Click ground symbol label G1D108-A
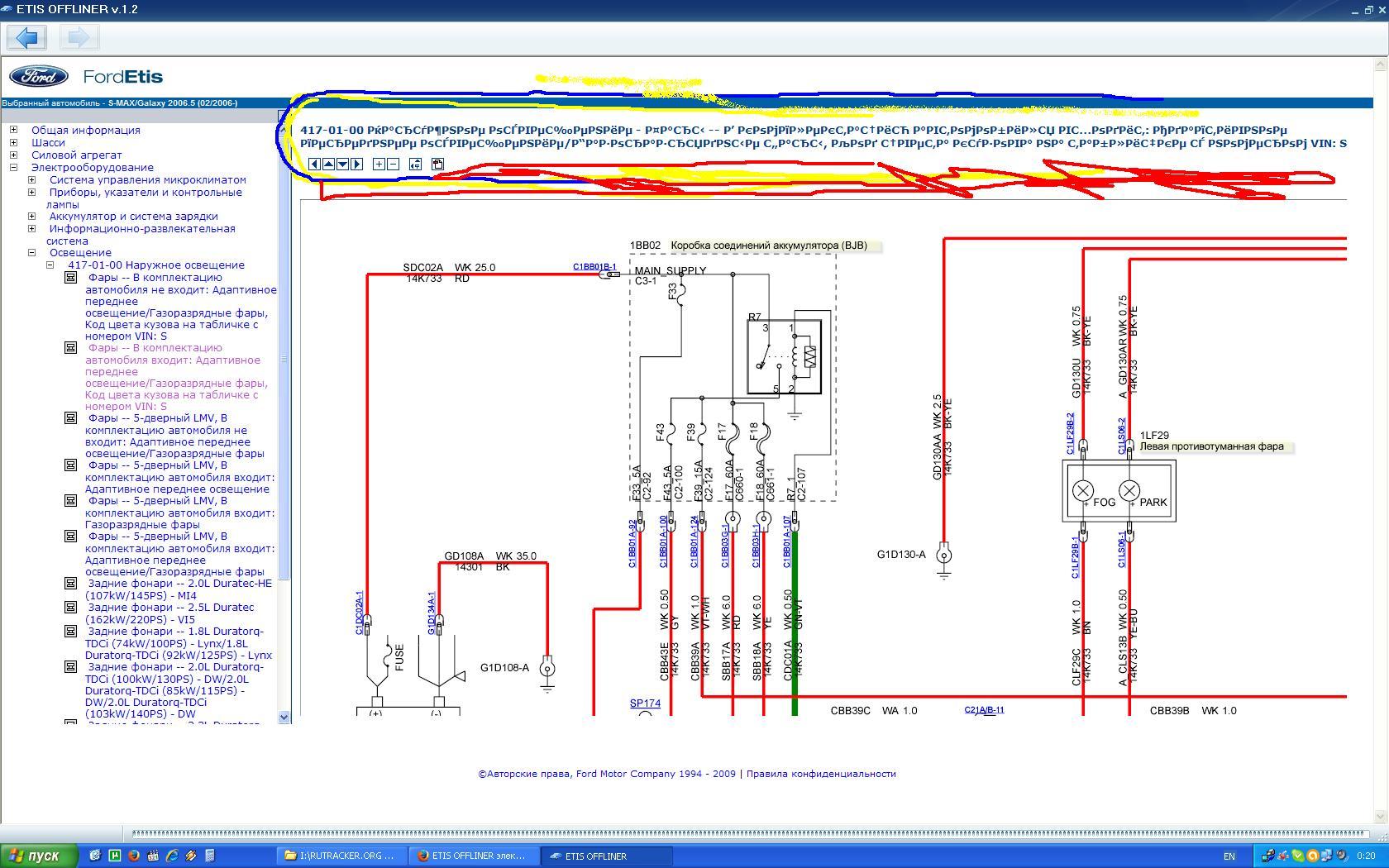 coord(504,668)
